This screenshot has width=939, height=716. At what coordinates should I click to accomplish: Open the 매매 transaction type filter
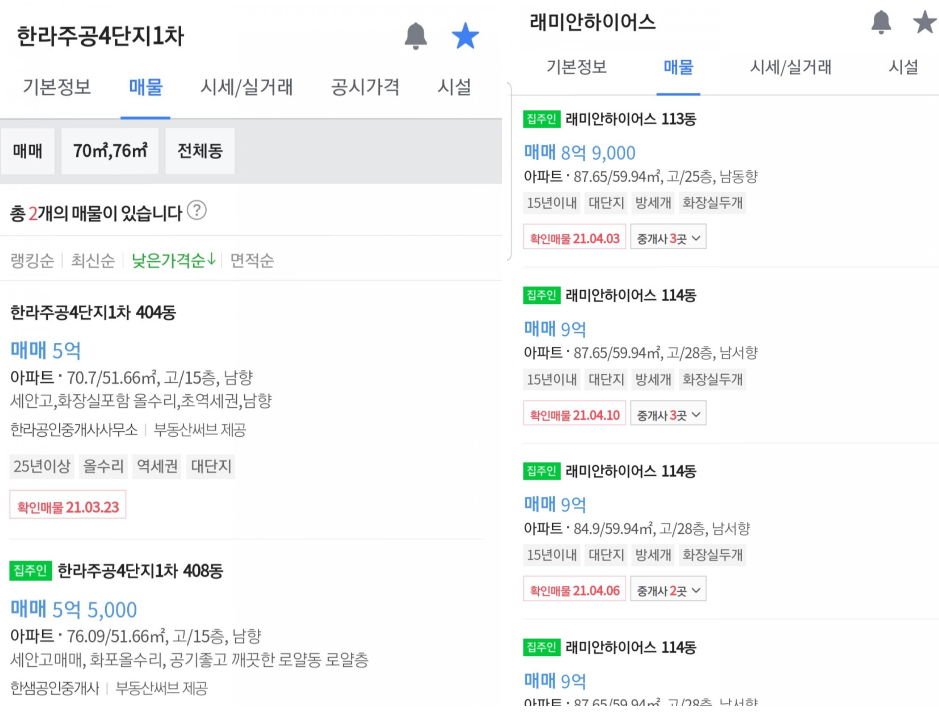point(28,151)
